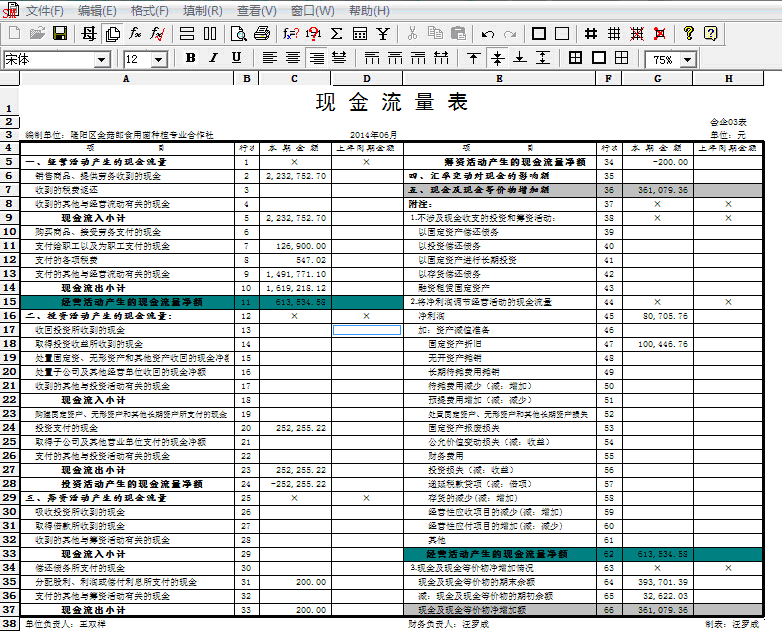Click the printer icon in toolbar
782x635 pixels.
click(262, 33)
